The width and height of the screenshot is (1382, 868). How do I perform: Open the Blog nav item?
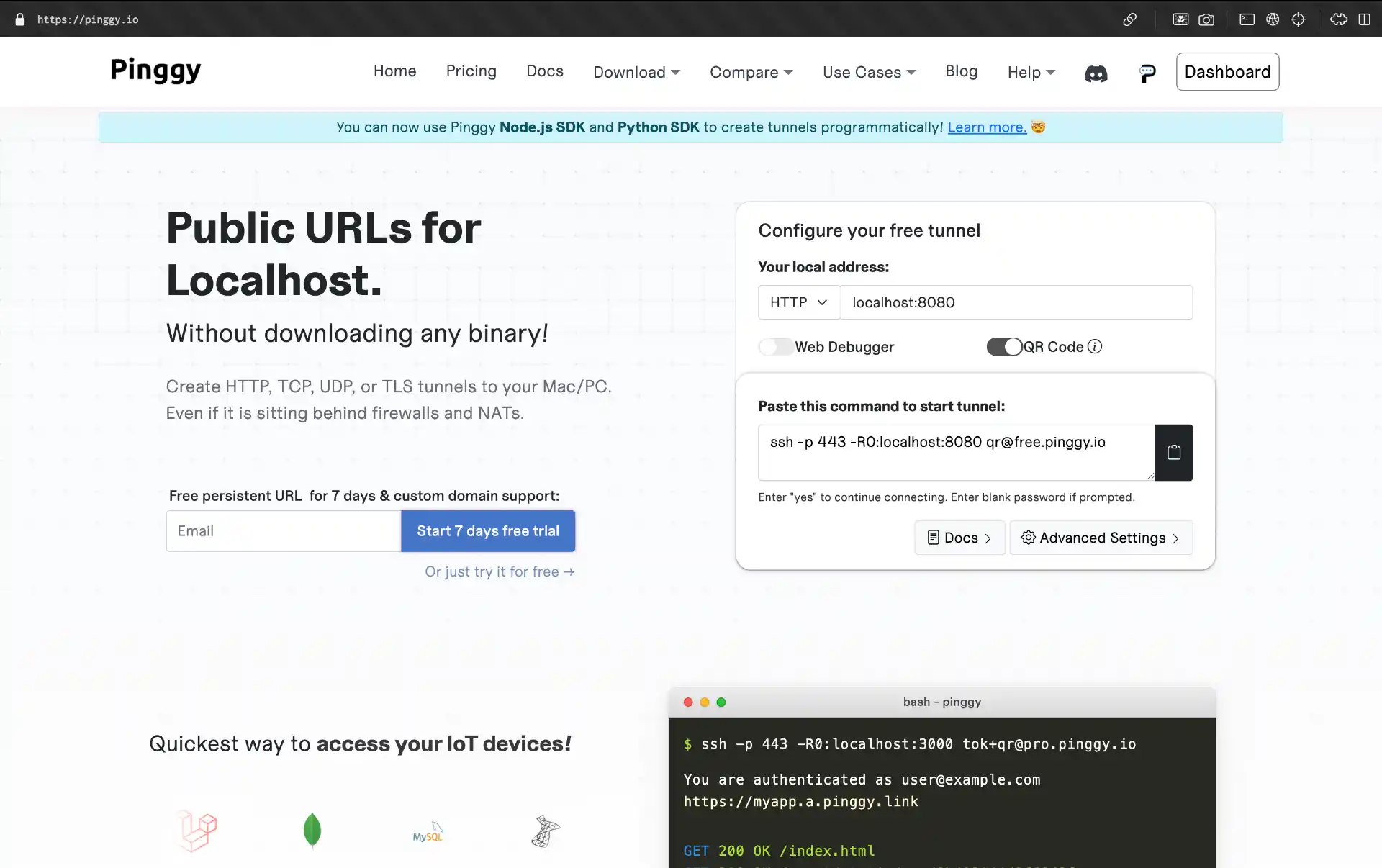coord(961,71)
